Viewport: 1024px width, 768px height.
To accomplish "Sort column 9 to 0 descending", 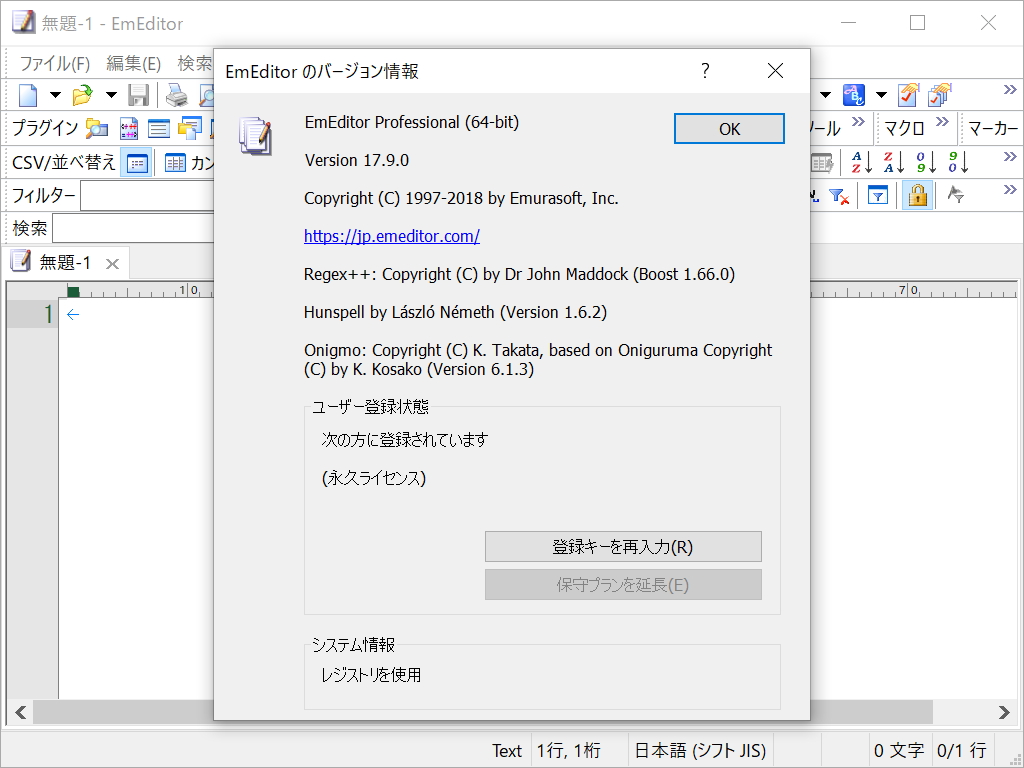I will point(955,162).
